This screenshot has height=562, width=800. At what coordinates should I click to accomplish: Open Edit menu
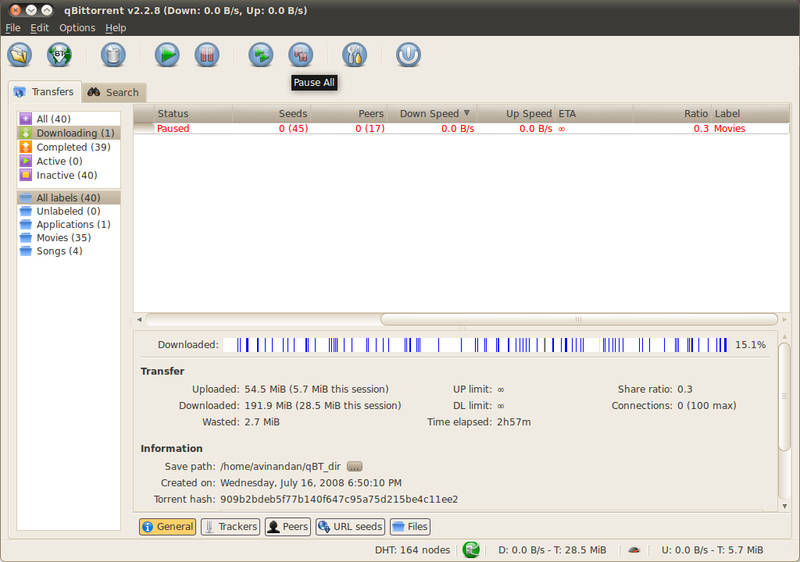point(39,28)
